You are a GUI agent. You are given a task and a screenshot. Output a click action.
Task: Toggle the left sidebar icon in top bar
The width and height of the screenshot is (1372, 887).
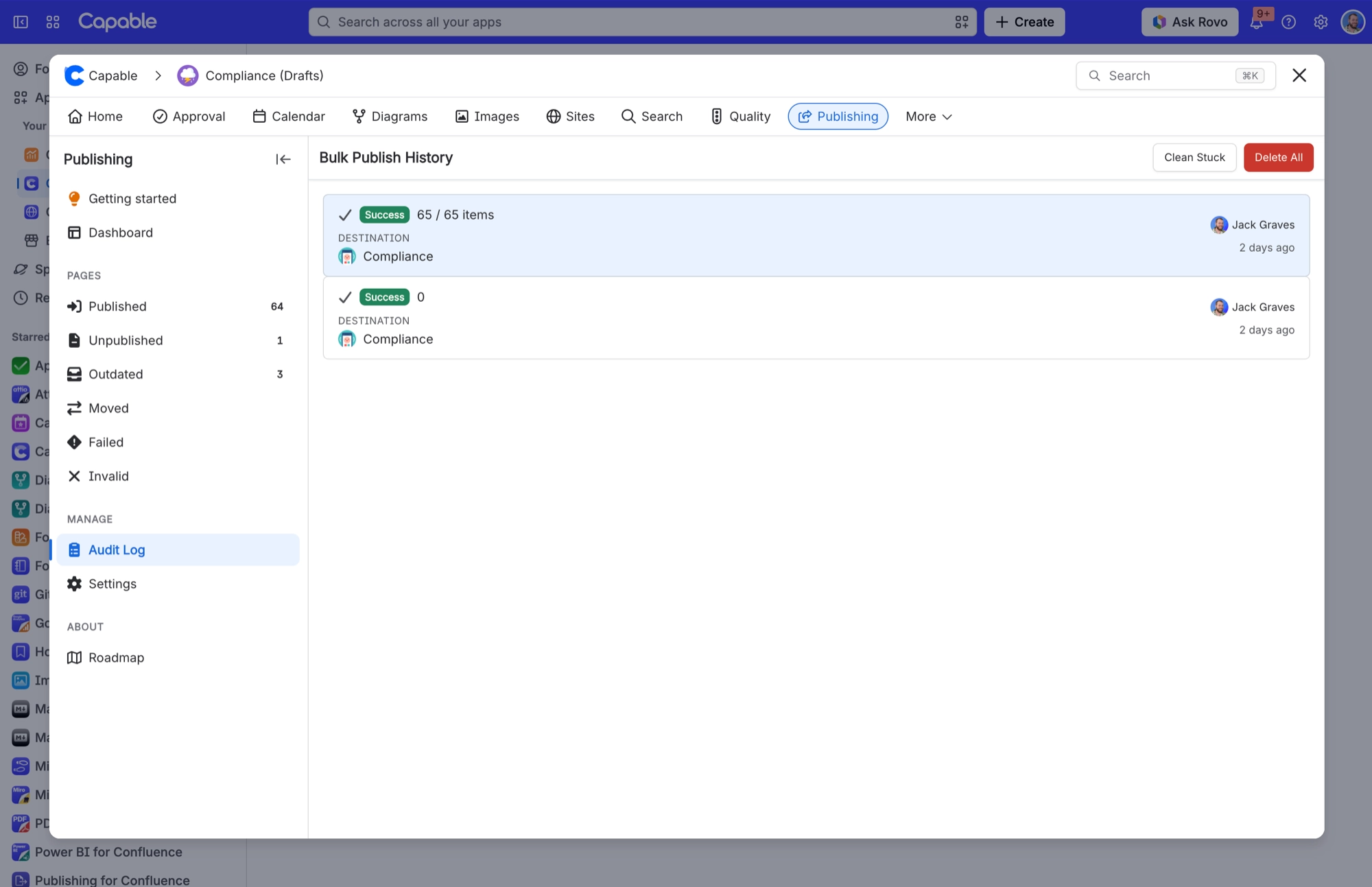tap(21, 22)
